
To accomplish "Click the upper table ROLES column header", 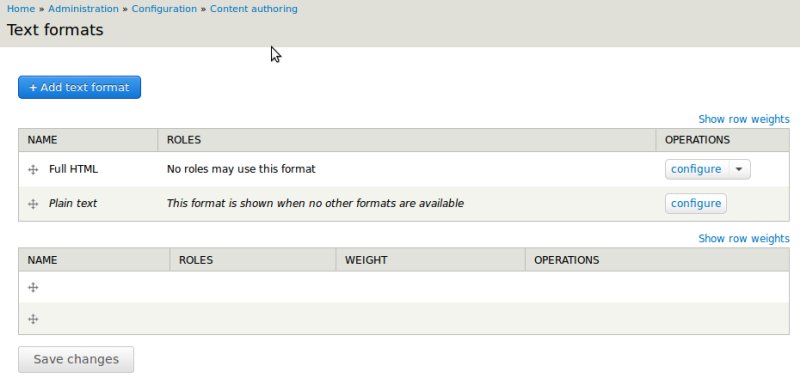I will 184,140.
